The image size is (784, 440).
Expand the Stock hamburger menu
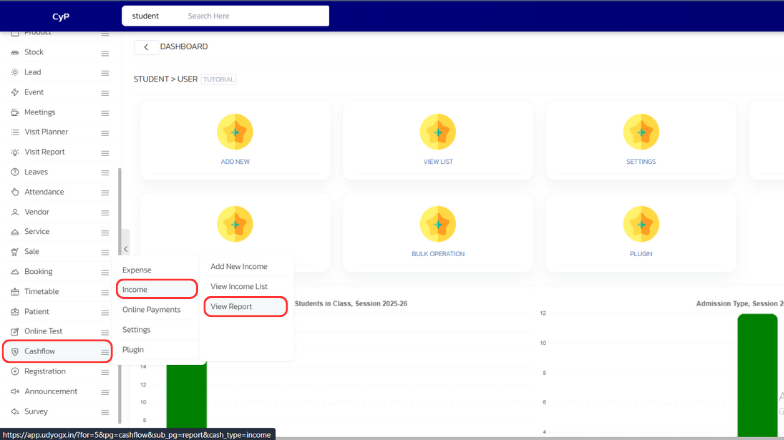[105, 52]
